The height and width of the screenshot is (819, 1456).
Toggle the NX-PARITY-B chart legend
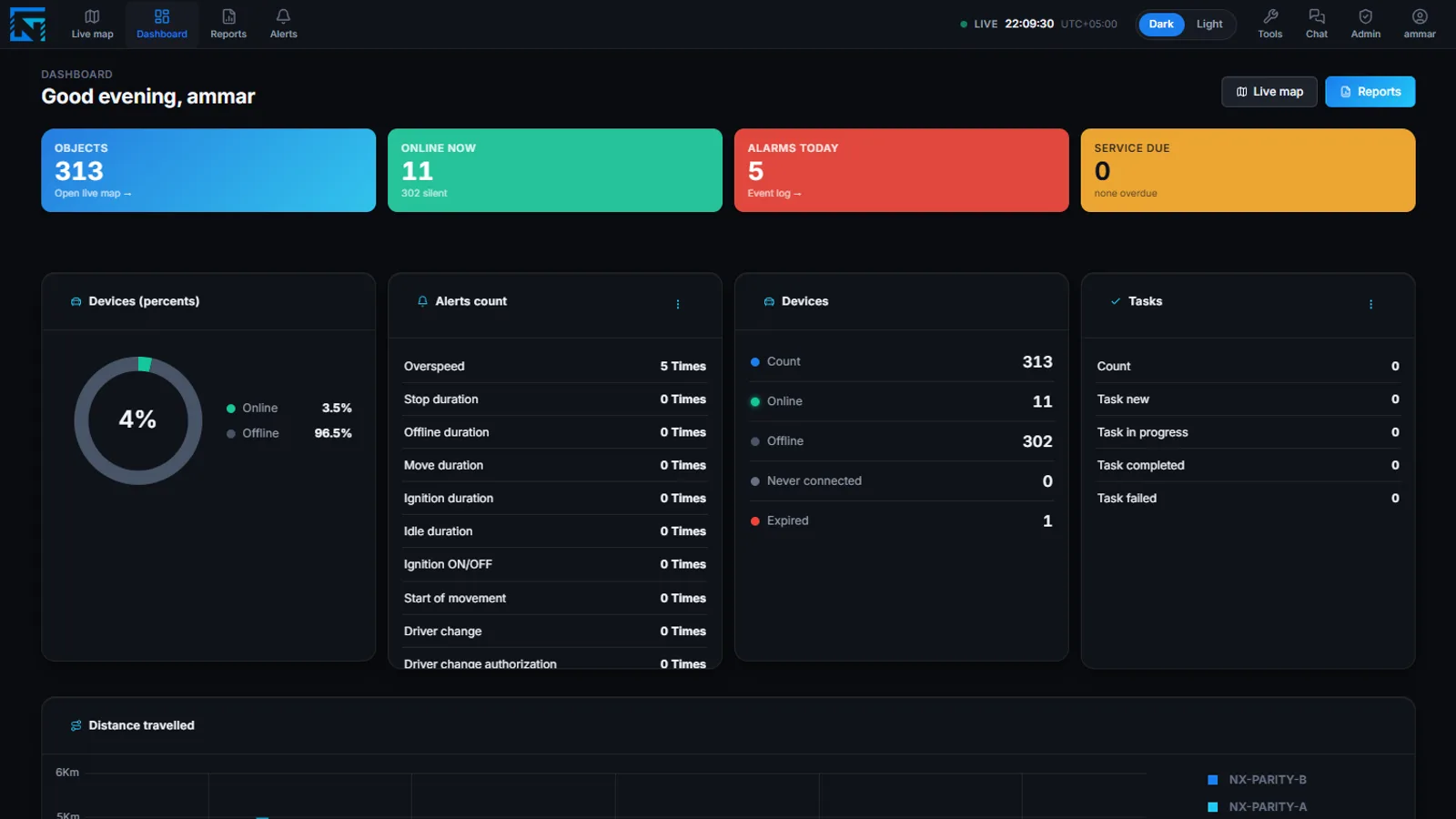[x=1257, y=780]
